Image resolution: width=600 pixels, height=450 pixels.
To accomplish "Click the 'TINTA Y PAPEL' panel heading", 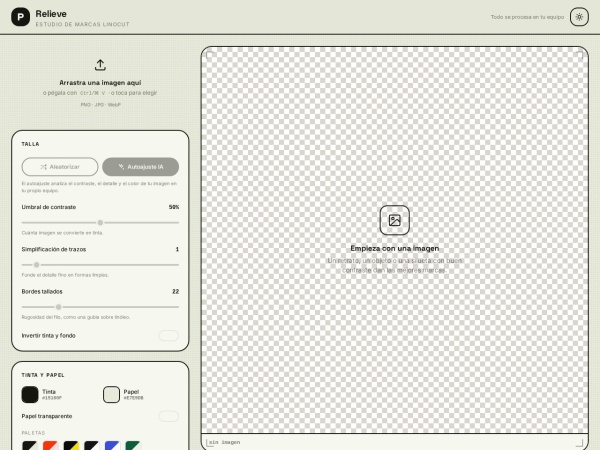I will [x=43, y=375].
